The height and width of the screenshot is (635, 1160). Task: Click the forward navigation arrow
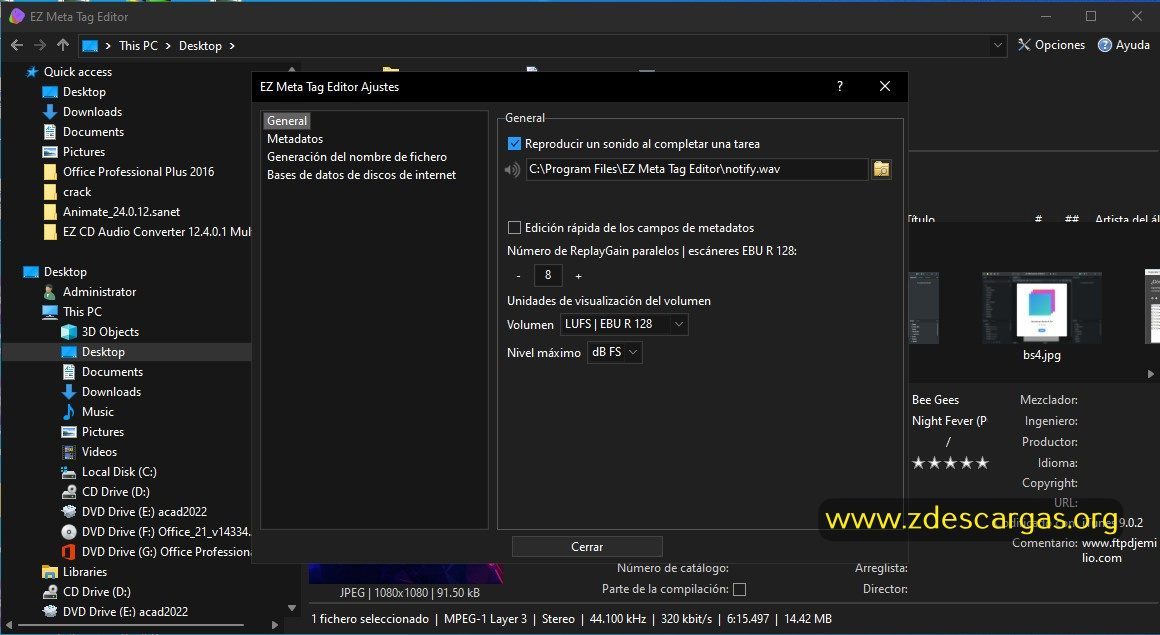(40, 45)
